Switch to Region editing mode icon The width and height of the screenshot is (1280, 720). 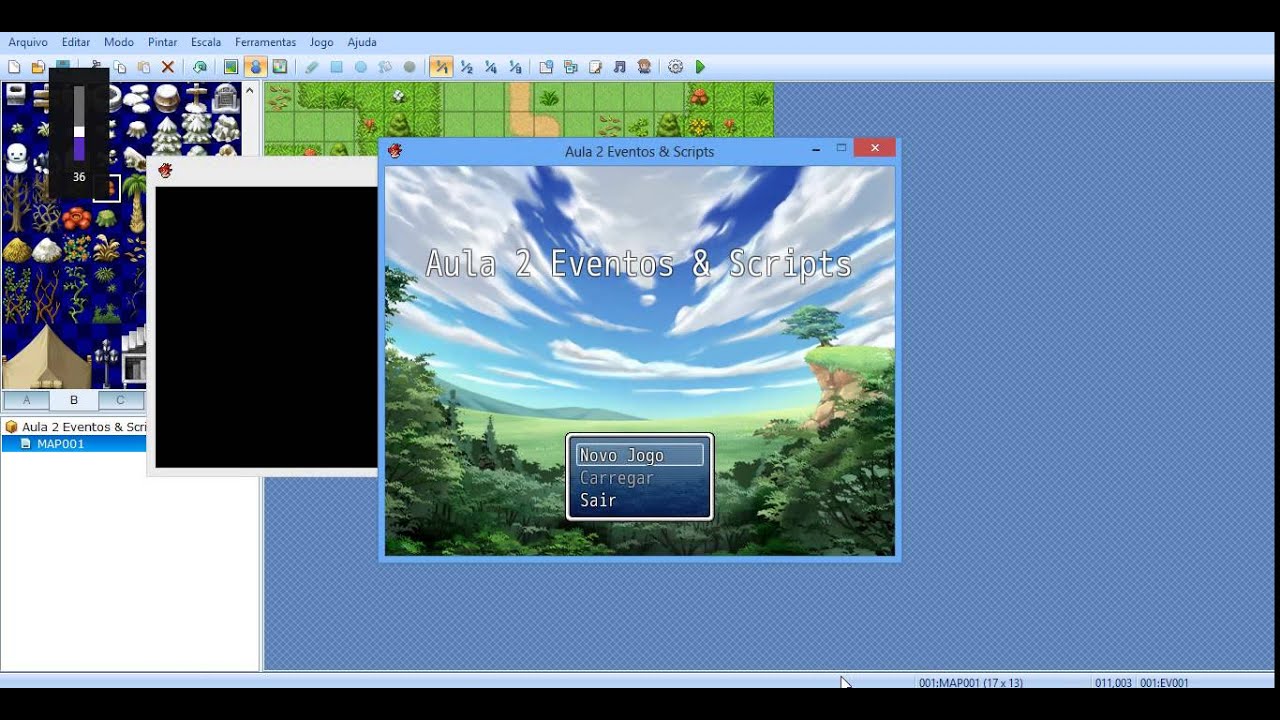pyautogui.click(x=280, y=67)
